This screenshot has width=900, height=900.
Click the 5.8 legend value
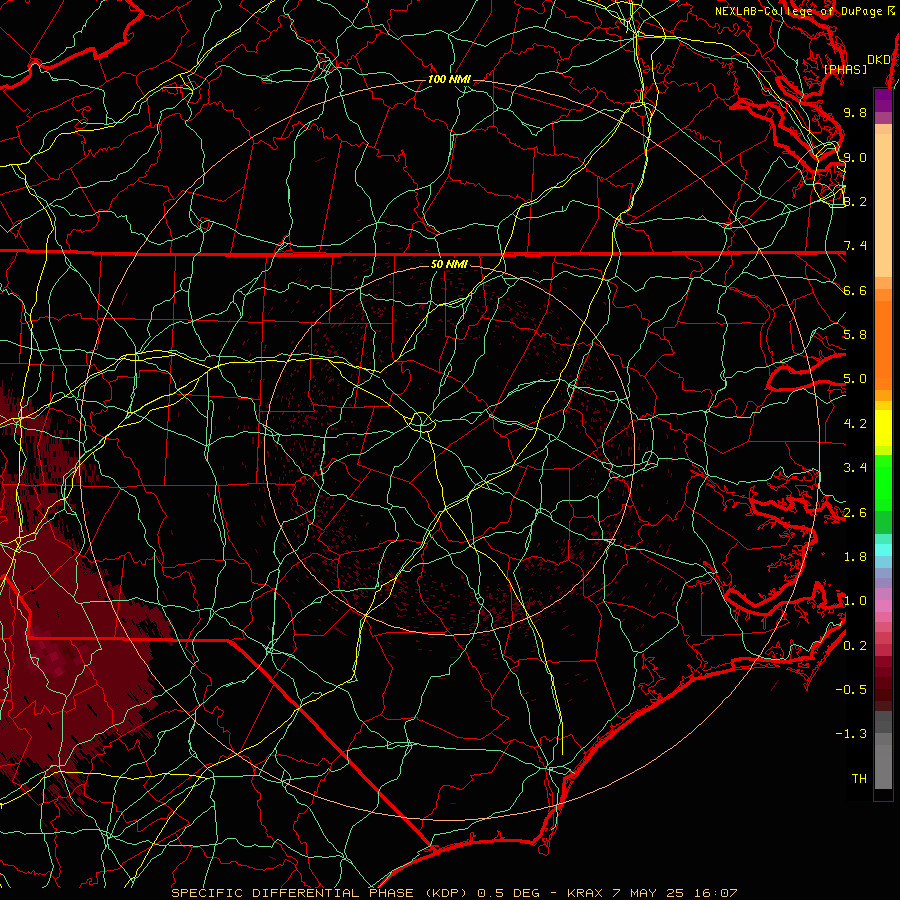pyautogui.click(x=855, y=335)
